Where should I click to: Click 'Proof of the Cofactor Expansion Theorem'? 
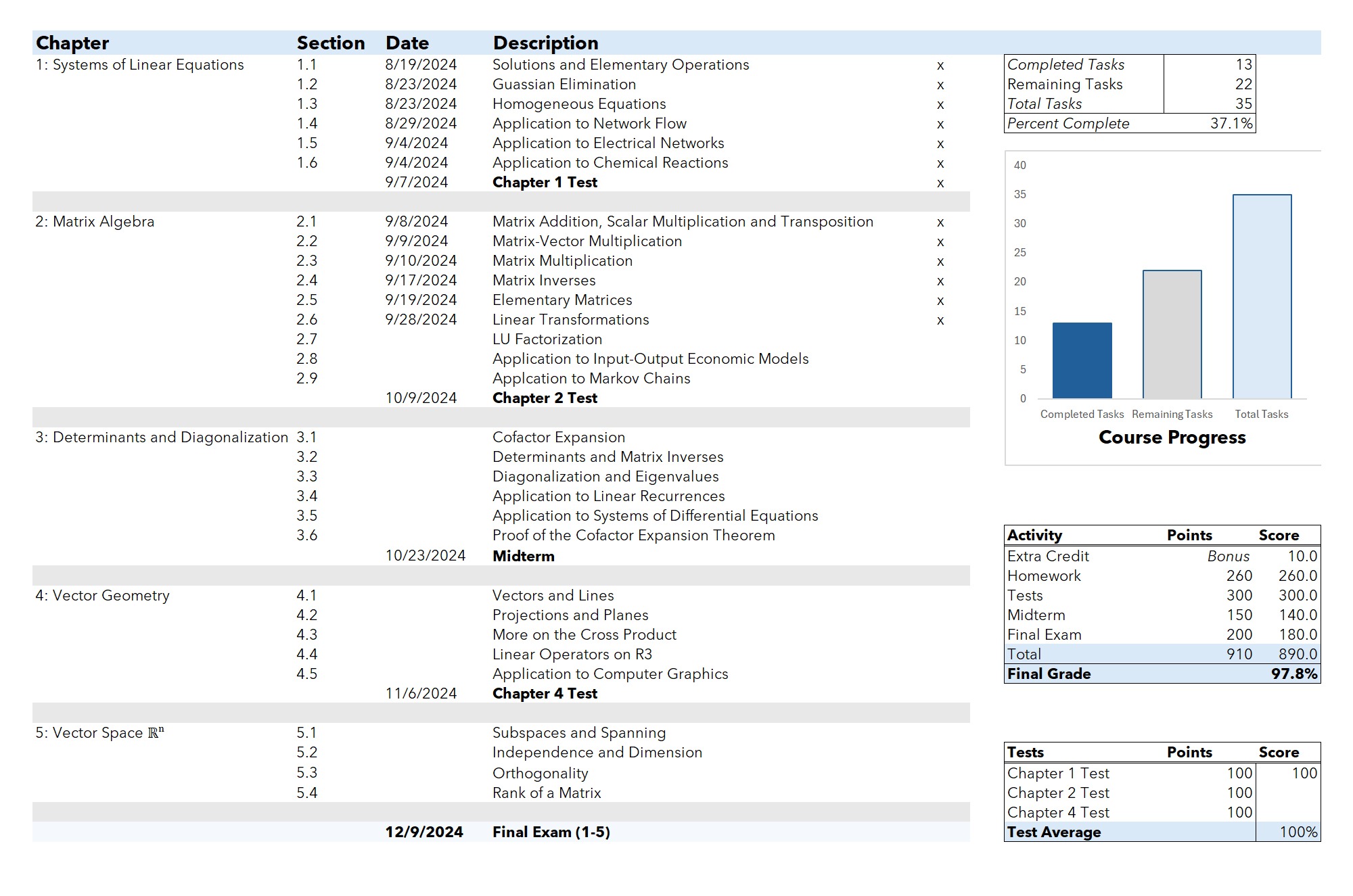(634, 536)
